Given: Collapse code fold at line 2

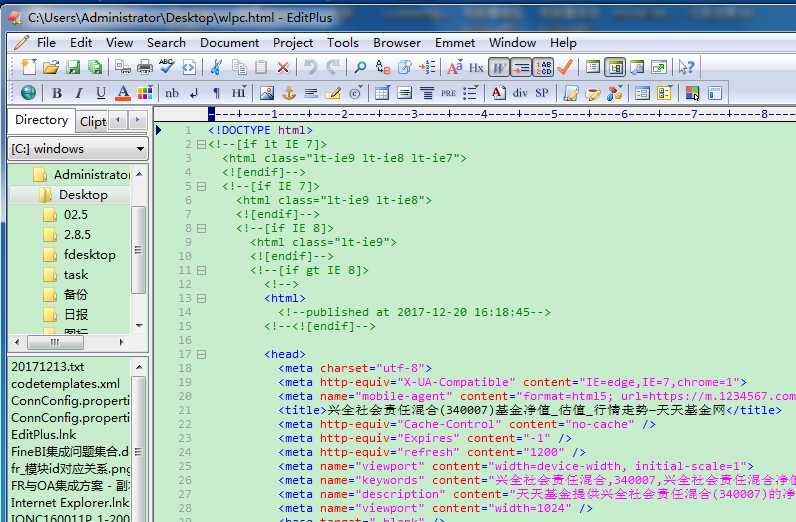Looking at the screenshot, I should [202, 145].
